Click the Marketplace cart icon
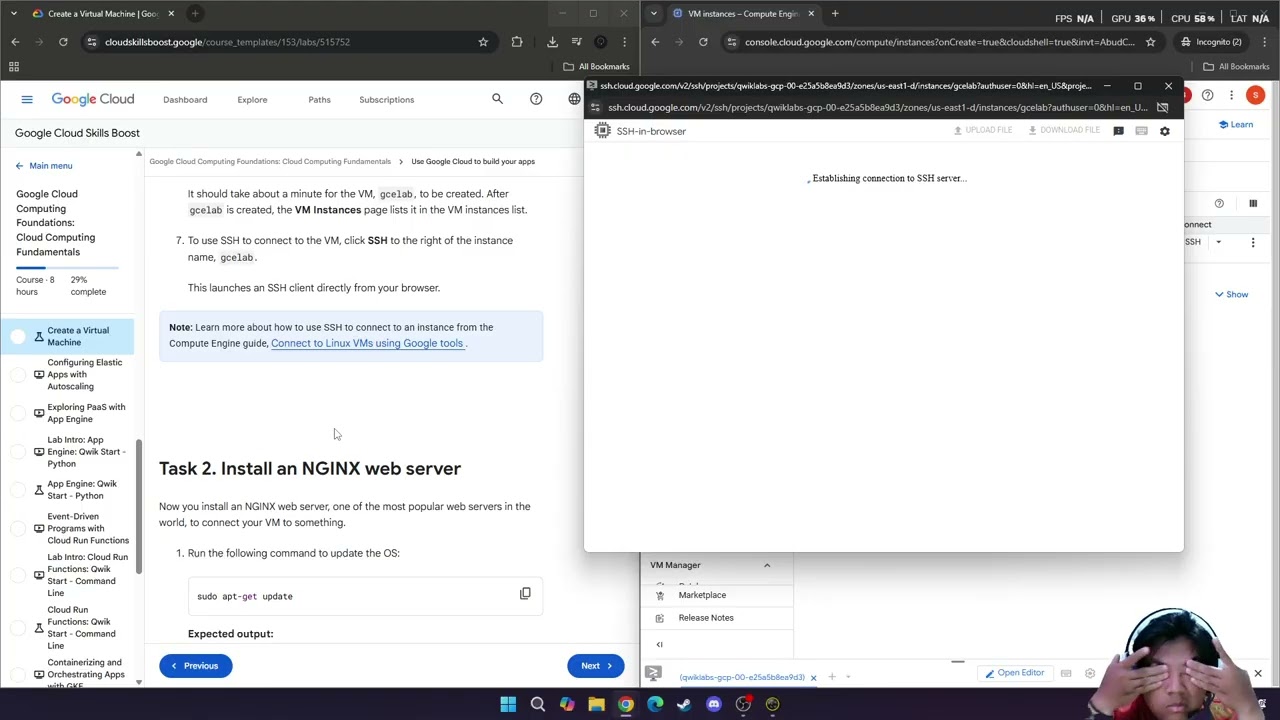 659,595
